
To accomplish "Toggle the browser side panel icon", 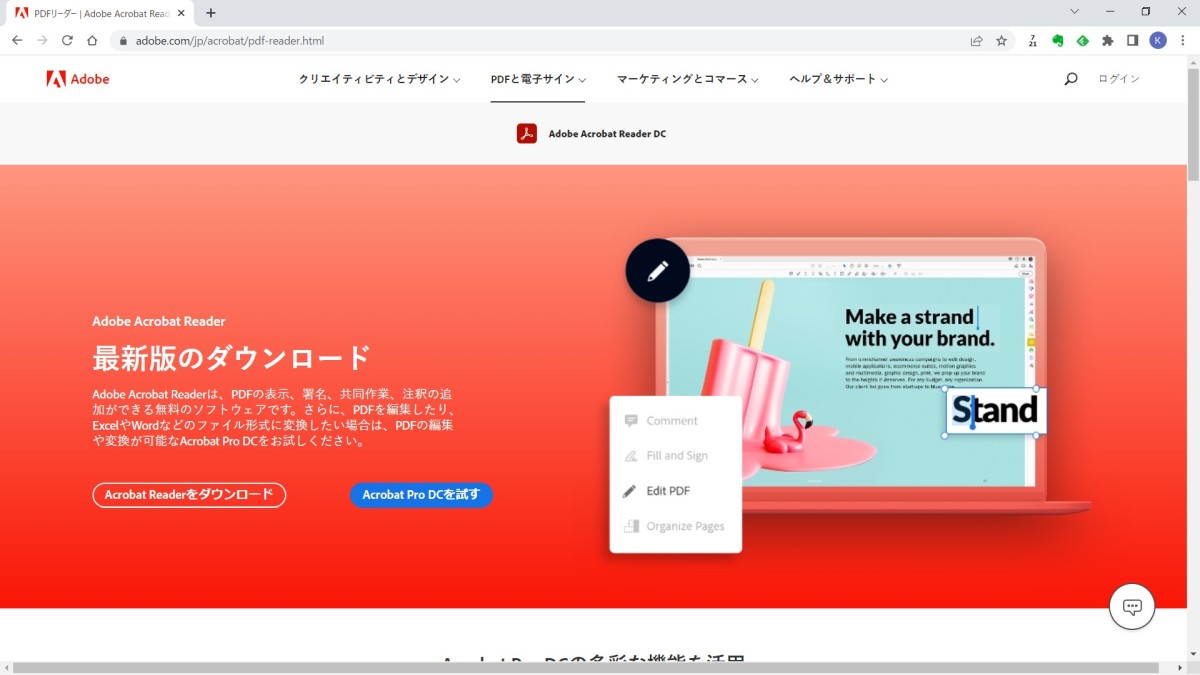I will pos(1132,41).
